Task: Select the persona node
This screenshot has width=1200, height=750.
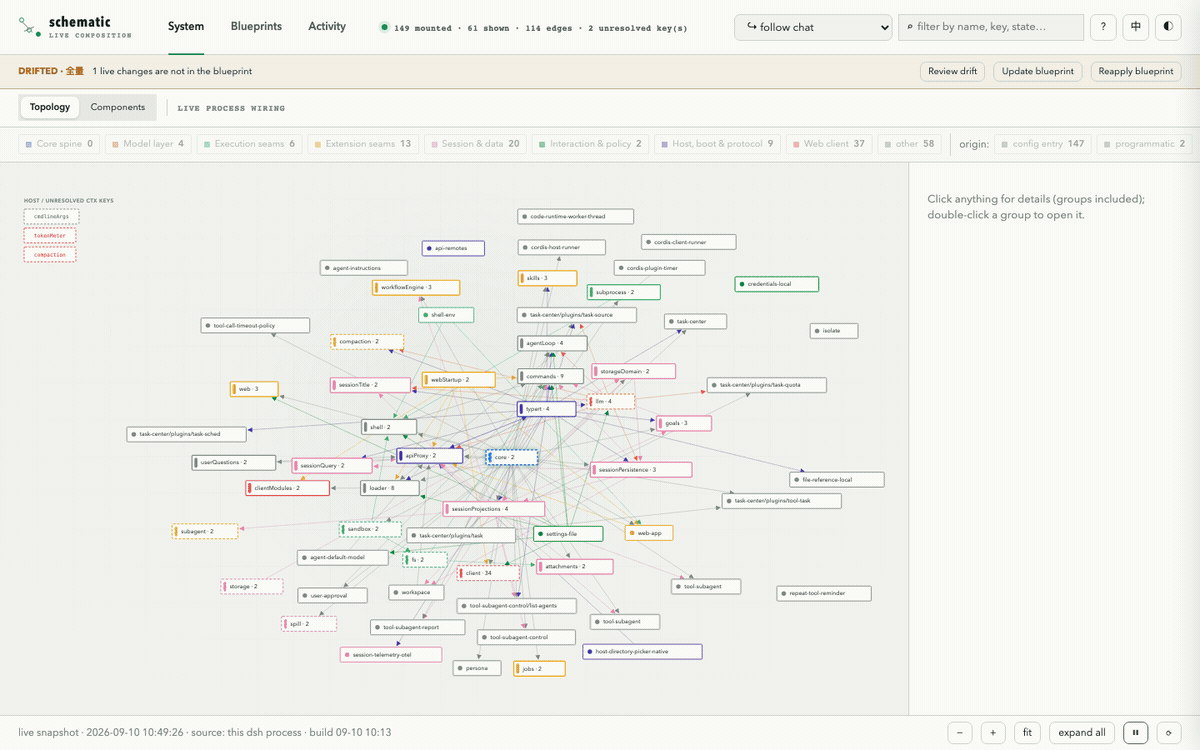Action: [476, 668]
